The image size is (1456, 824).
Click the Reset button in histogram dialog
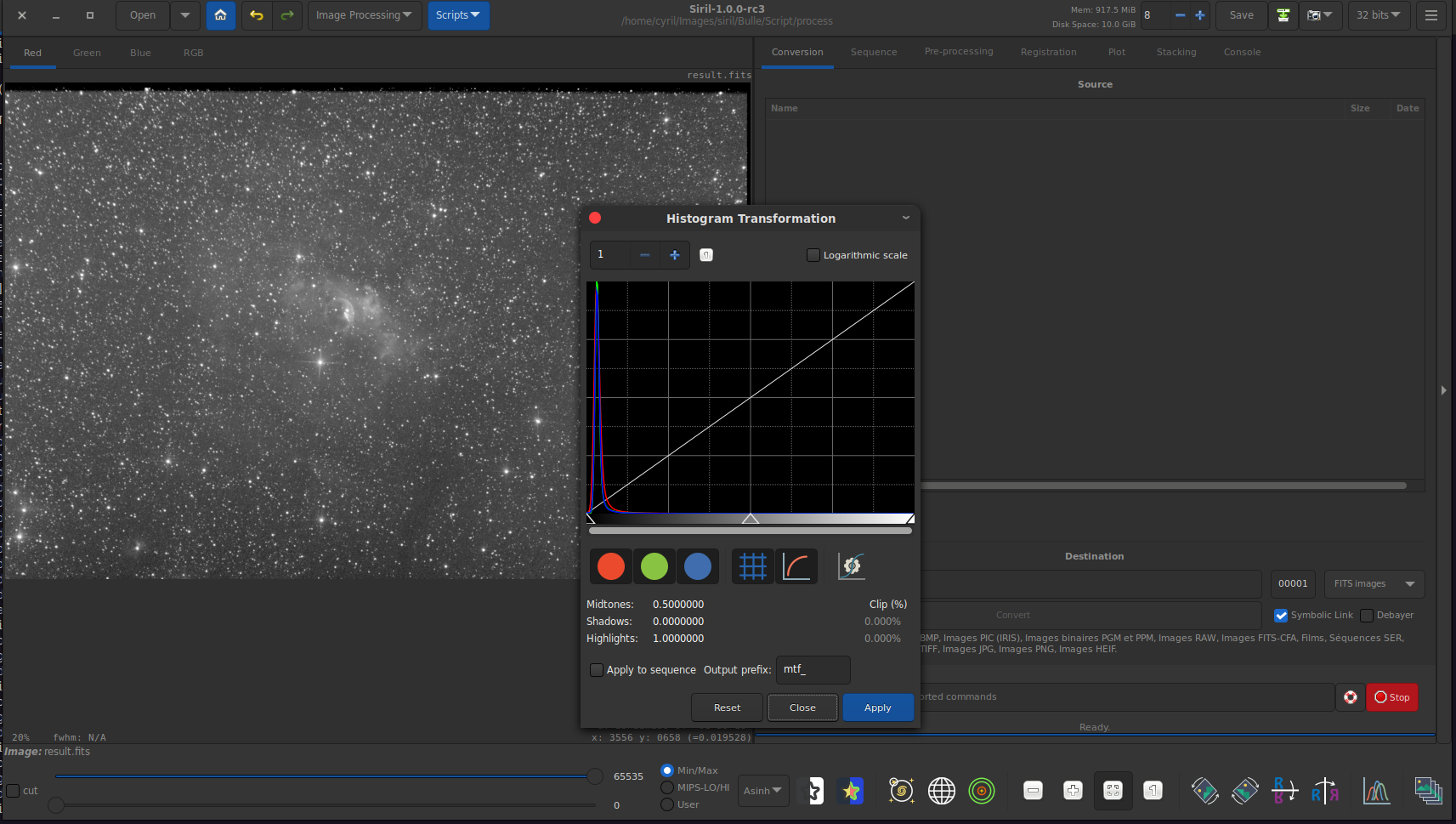click(727, 708)
